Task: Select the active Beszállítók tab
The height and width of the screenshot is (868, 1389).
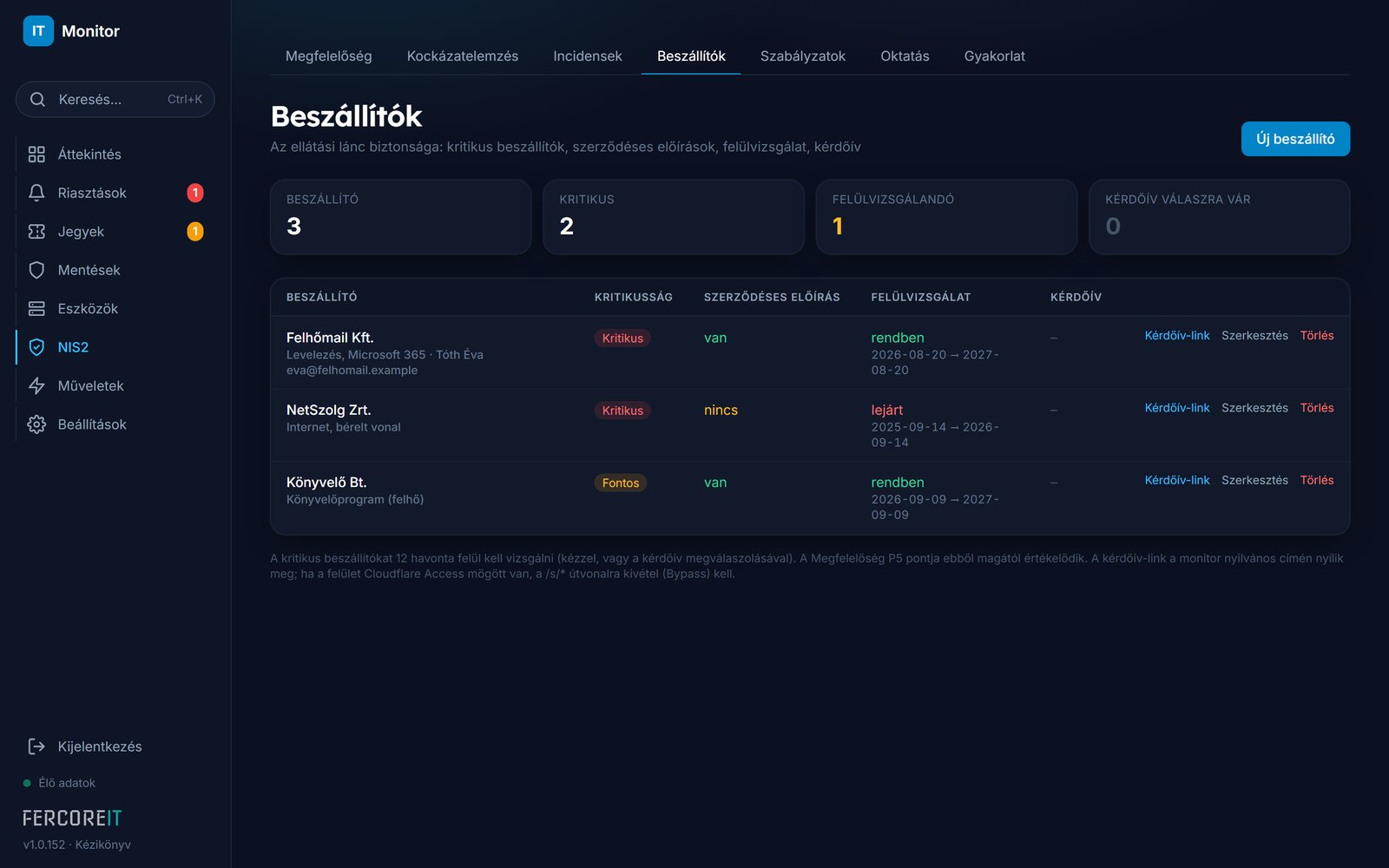Action: [691, 56]
